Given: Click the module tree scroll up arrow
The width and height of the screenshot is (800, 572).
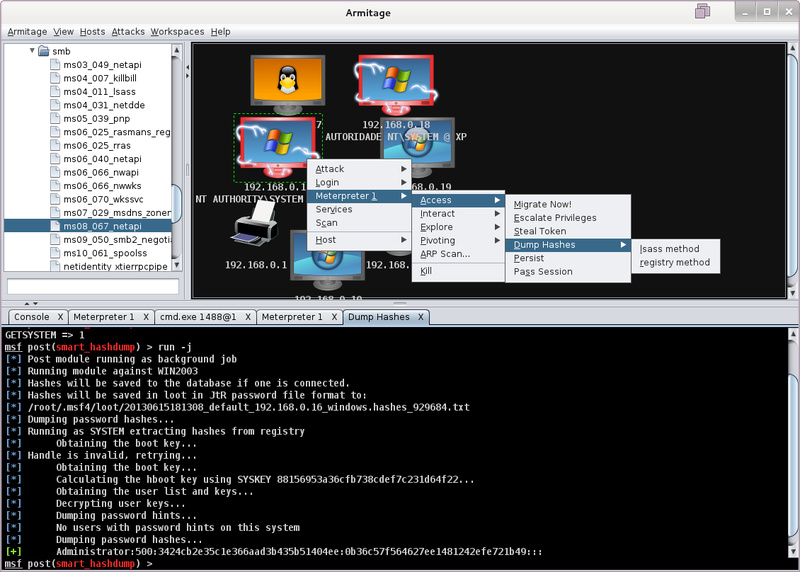Looking at the screenshot, I should 177,50.
